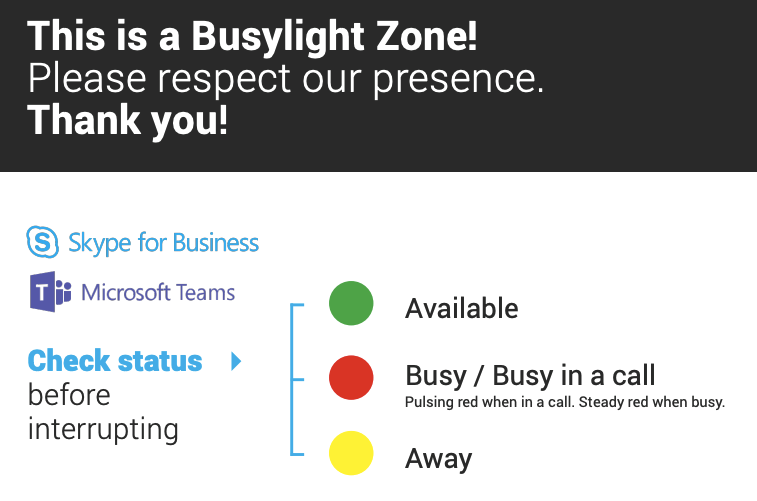757x501 pixels.
Task: Click the Away label
Action: pyautogui.click(x=438, y=459)
